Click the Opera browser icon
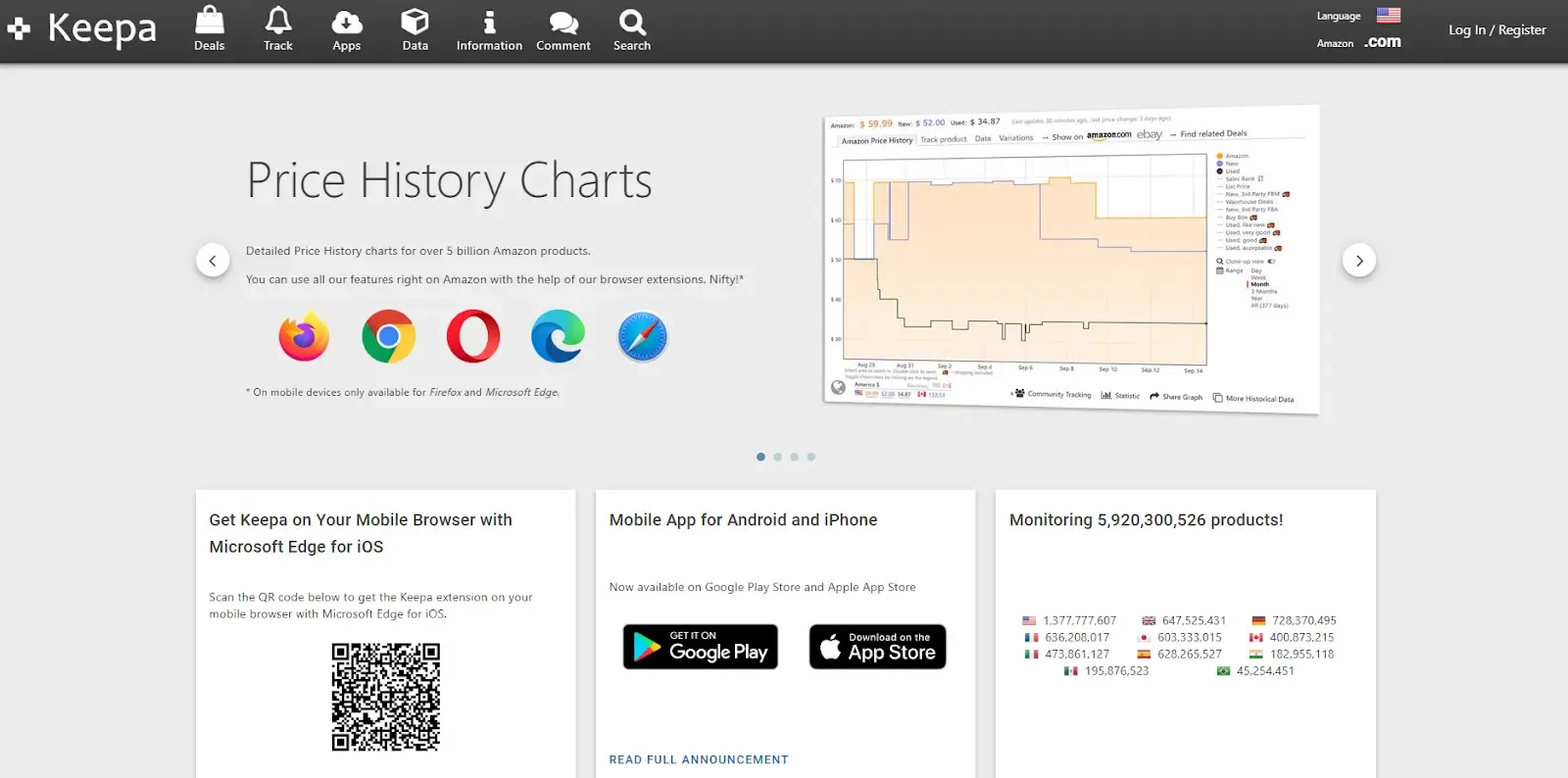Viewport: 1568px width, 778px height. click(473, 336)
